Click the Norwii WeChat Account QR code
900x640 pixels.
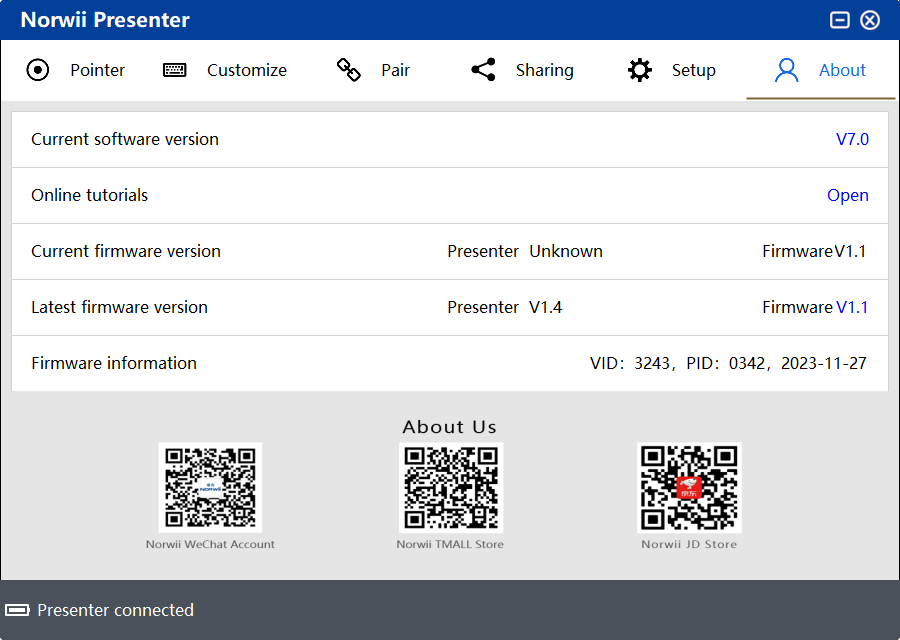click(x=210, y=487)
